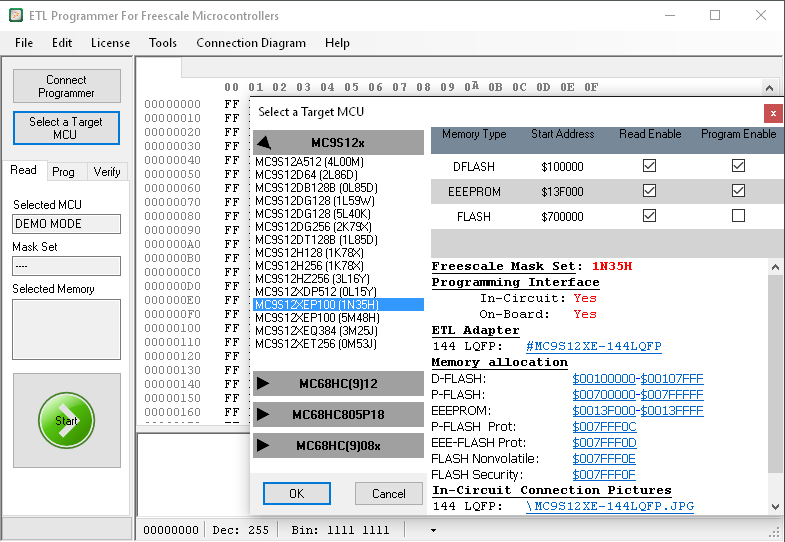Screen dimensions: 785x542
Task: Uncheck Read Enable for EEEPROM
Action: (x=649, y=191)
